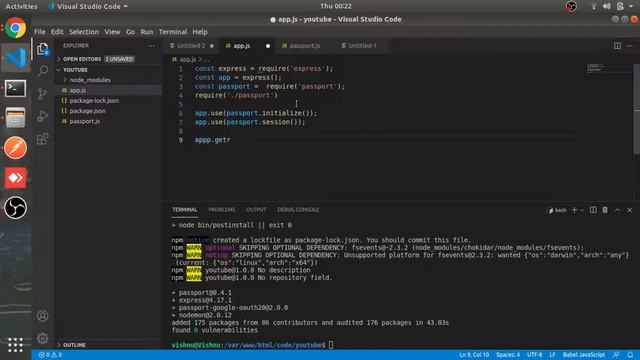Open editor more actions ellipsis
640x360 pixels.
(x=630, y=46)
